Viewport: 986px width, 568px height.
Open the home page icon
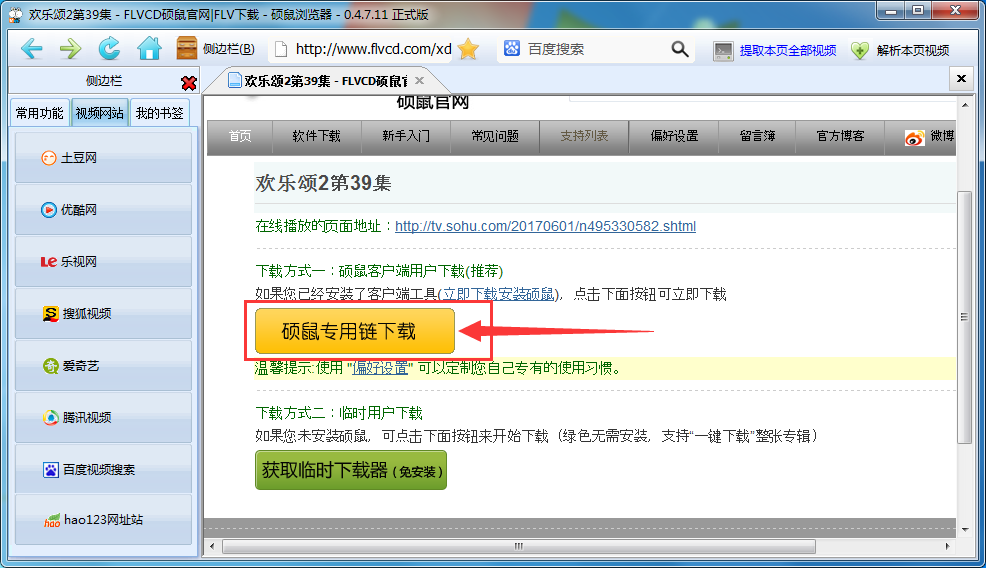coord(149,48)
